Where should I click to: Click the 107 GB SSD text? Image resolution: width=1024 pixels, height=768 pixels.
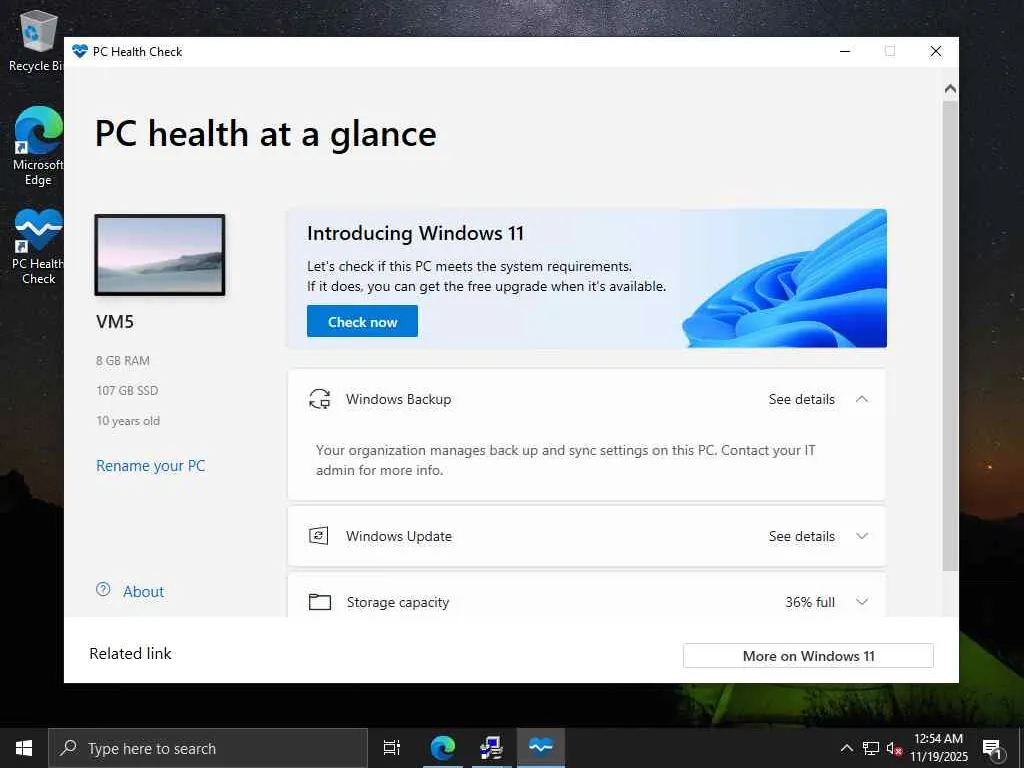[127, 391]
